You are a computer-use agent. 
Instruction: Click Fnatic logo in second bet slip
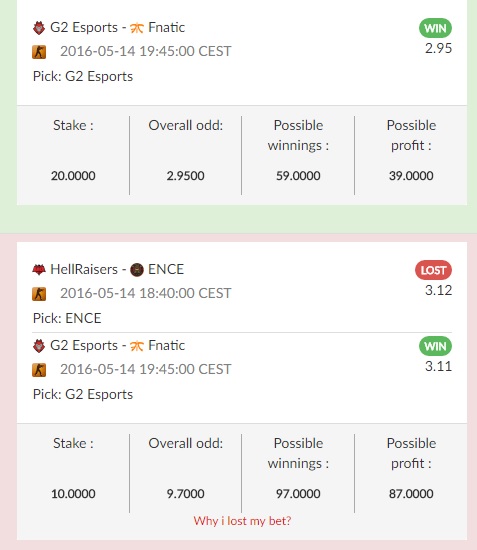[x=137, y=346]
